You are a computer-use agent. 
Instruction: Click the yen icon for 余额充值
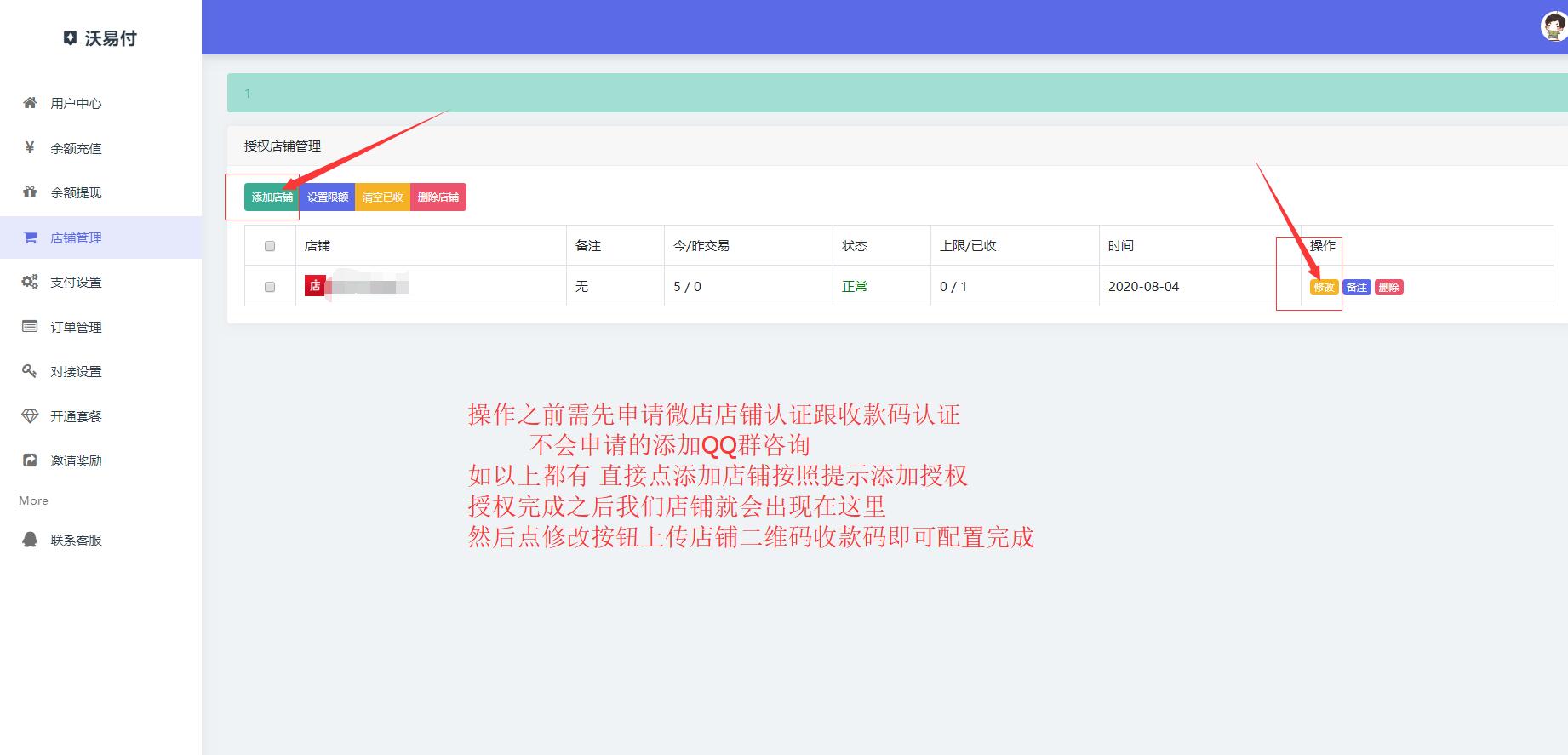(x=30, y=147)
